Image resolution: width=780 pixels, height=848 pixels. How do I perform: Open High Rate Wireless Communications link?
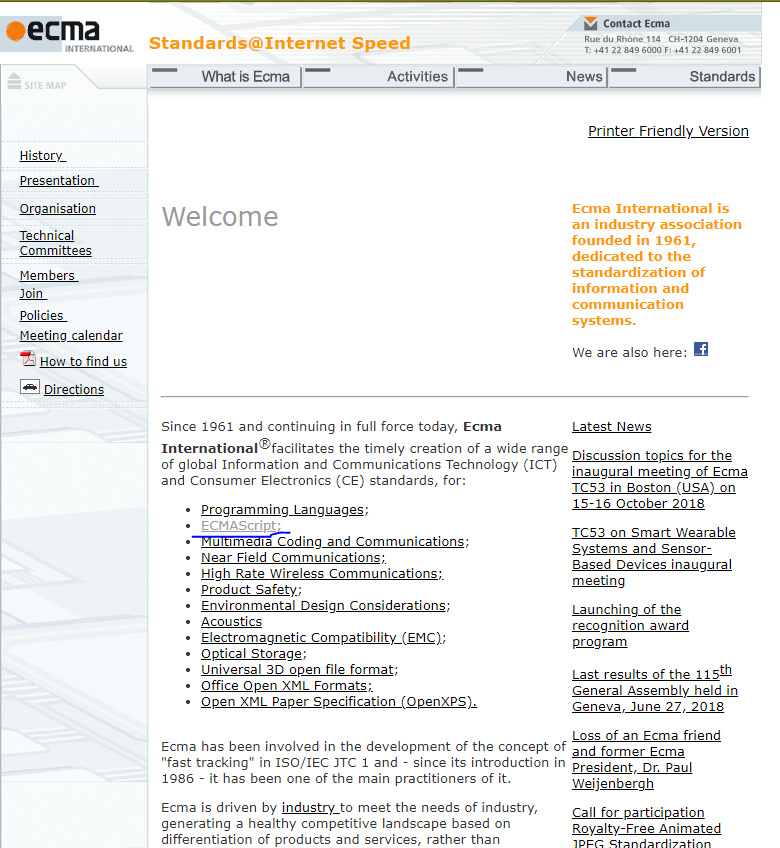coord(320,574)
